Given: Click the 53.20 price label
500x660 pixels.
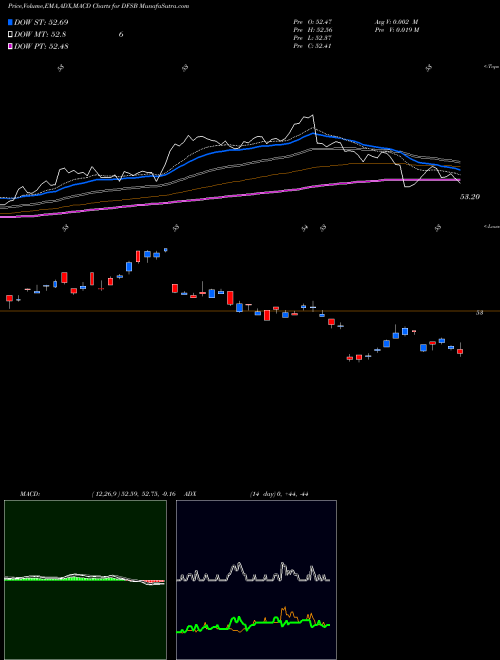Looking at the screenshot, I should pyautogui.click(x=470, y=197).
